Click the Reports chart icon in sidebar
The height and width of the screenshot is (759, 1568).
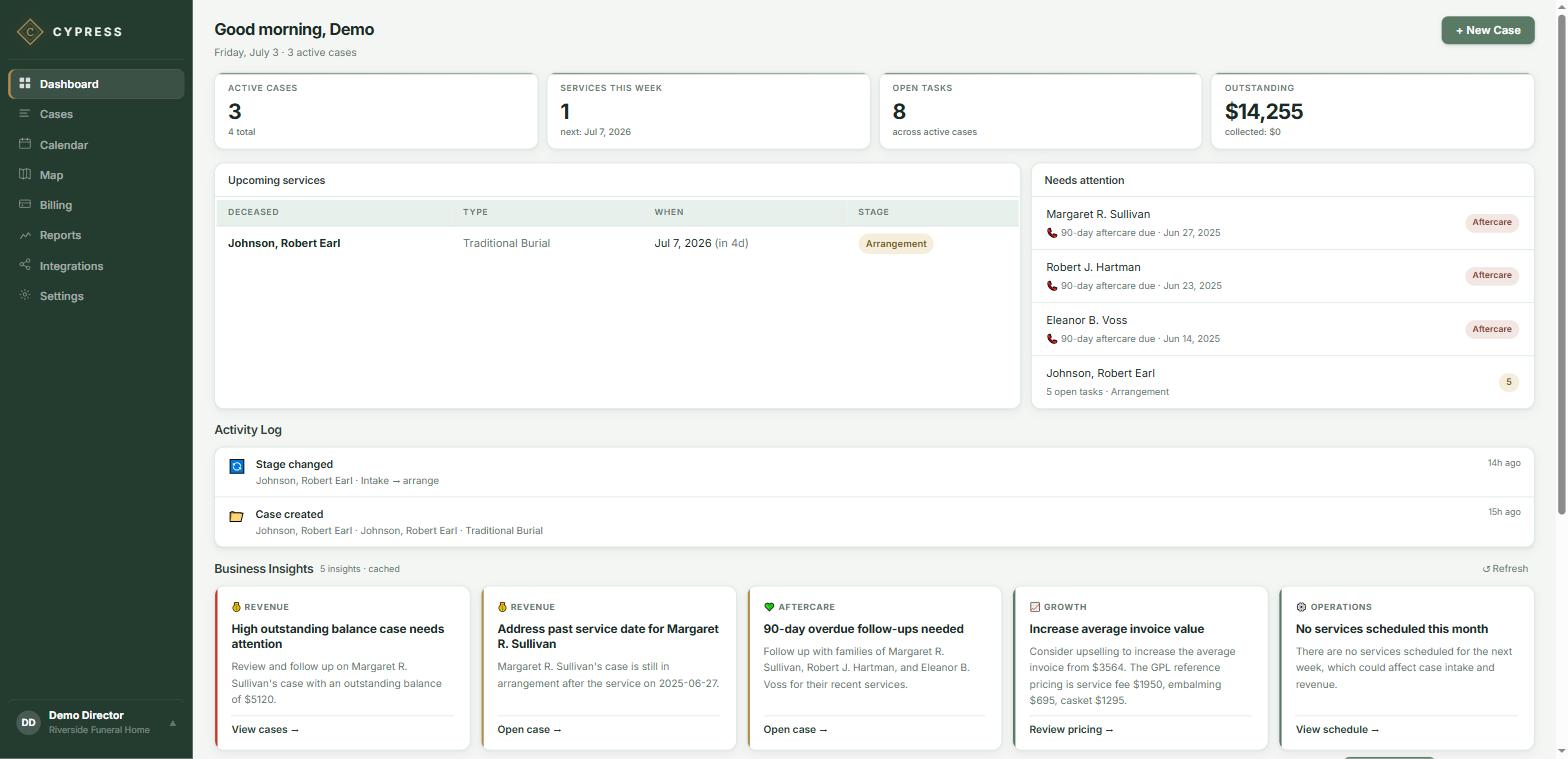pyautogui.click(x=25, y=235)
